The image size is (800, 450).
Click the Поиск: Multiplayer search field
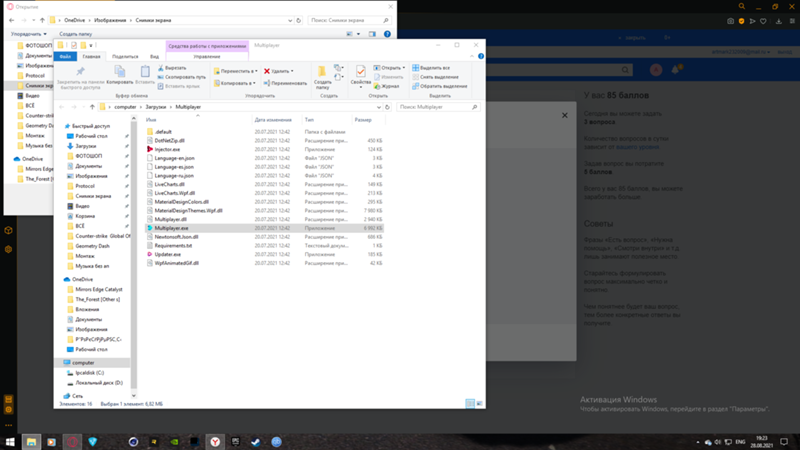[x=438, y=107]
